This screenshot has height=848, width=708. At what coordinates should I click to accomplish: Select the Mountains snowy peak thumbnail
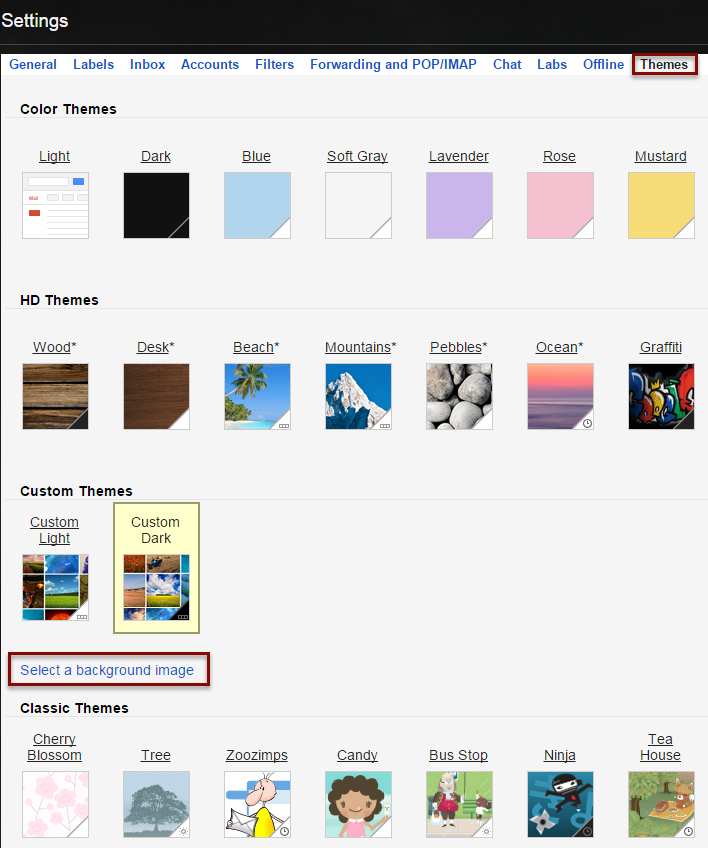[358, 396]
